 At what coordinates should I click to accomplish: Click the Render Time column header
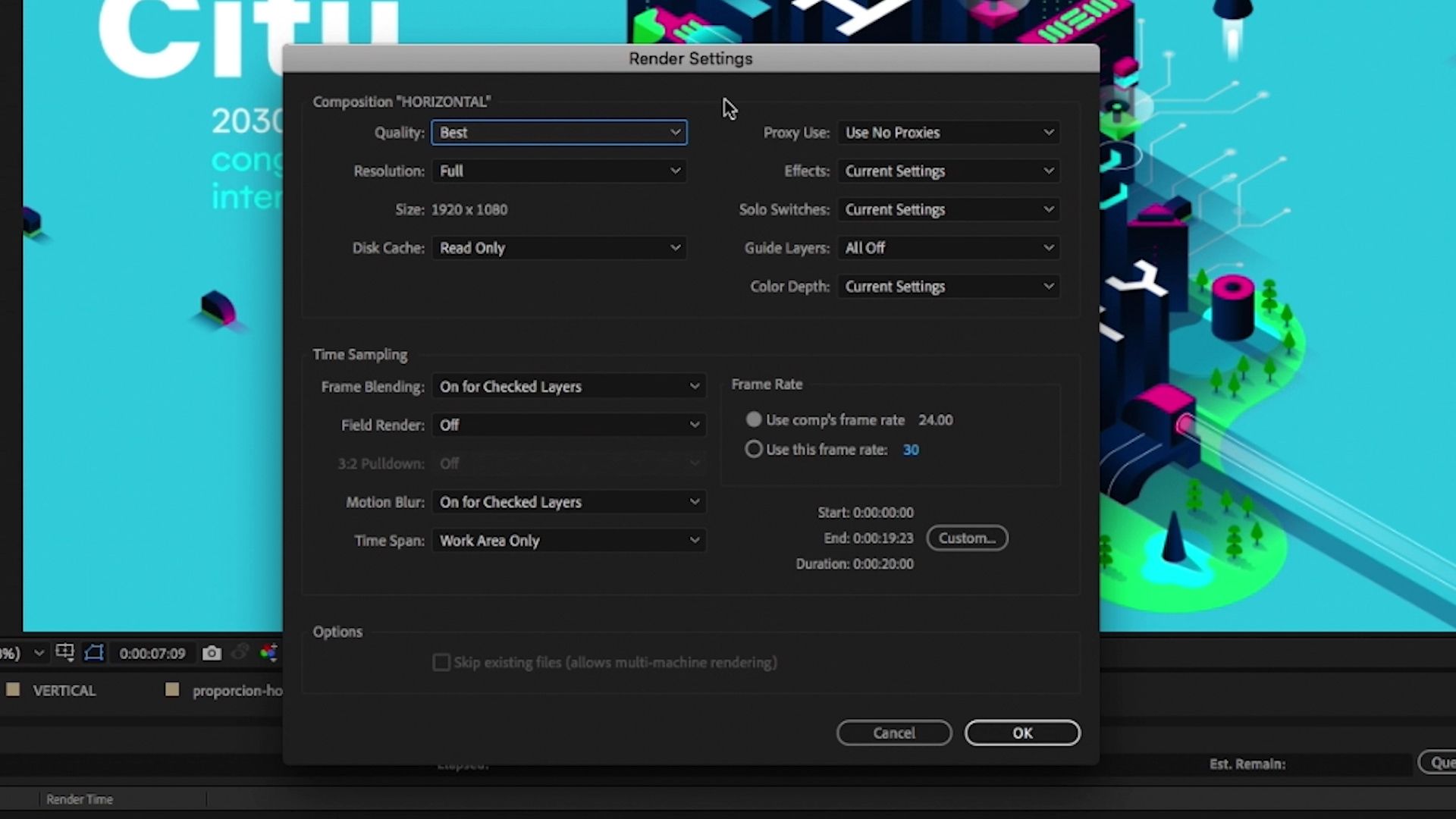pos(80,799)
